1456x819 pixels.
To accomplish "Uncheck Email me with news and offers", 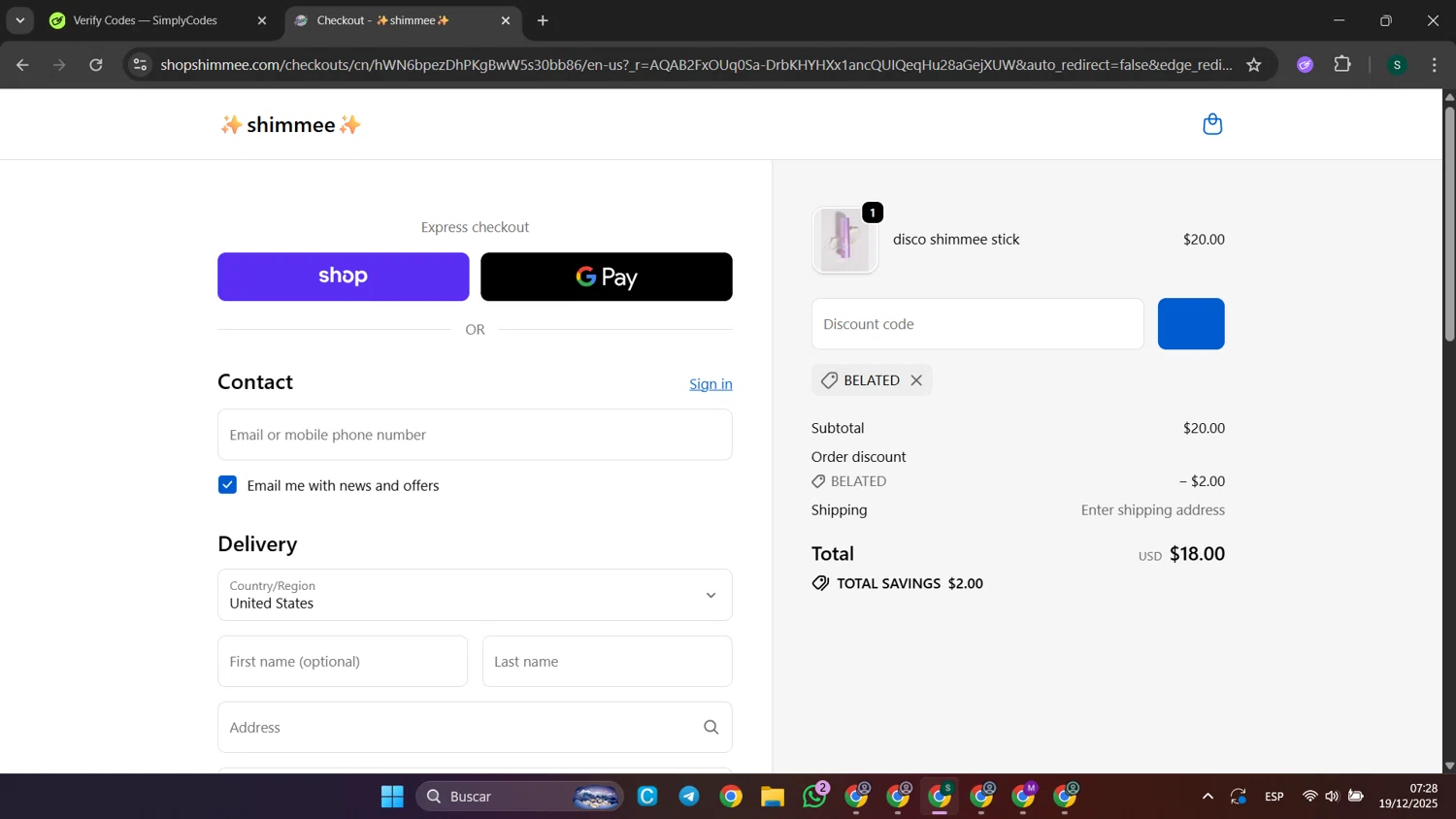I will [x=227, y=485].
